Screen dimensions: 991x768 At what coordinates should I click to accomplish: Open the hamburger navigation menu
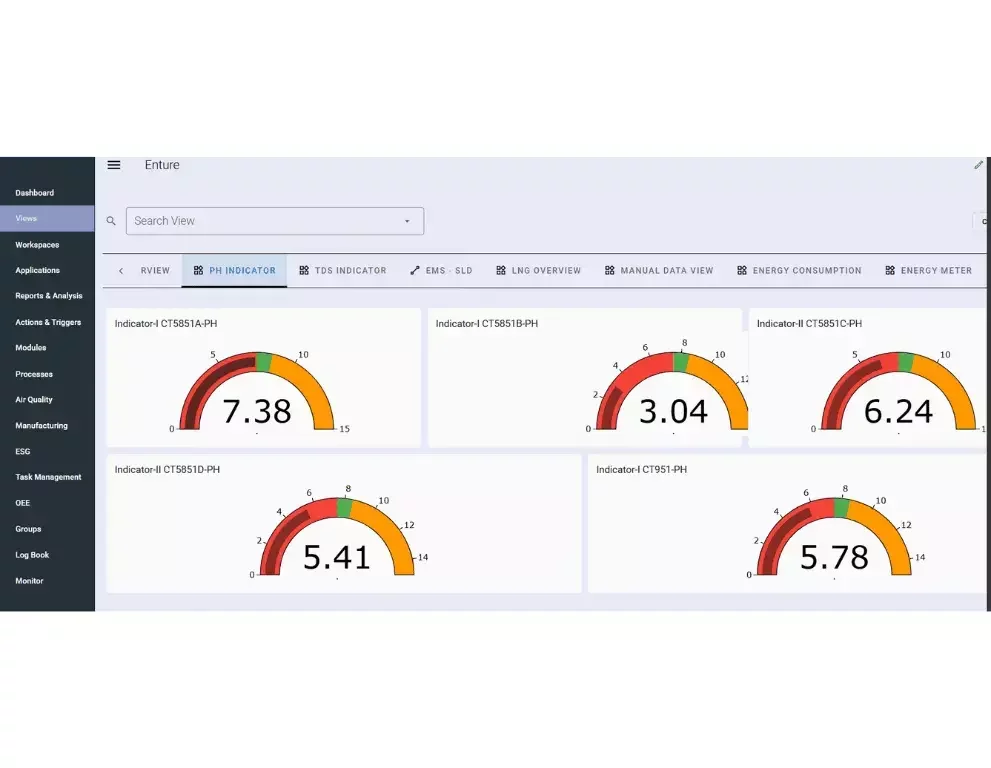[x=113, y=165]
